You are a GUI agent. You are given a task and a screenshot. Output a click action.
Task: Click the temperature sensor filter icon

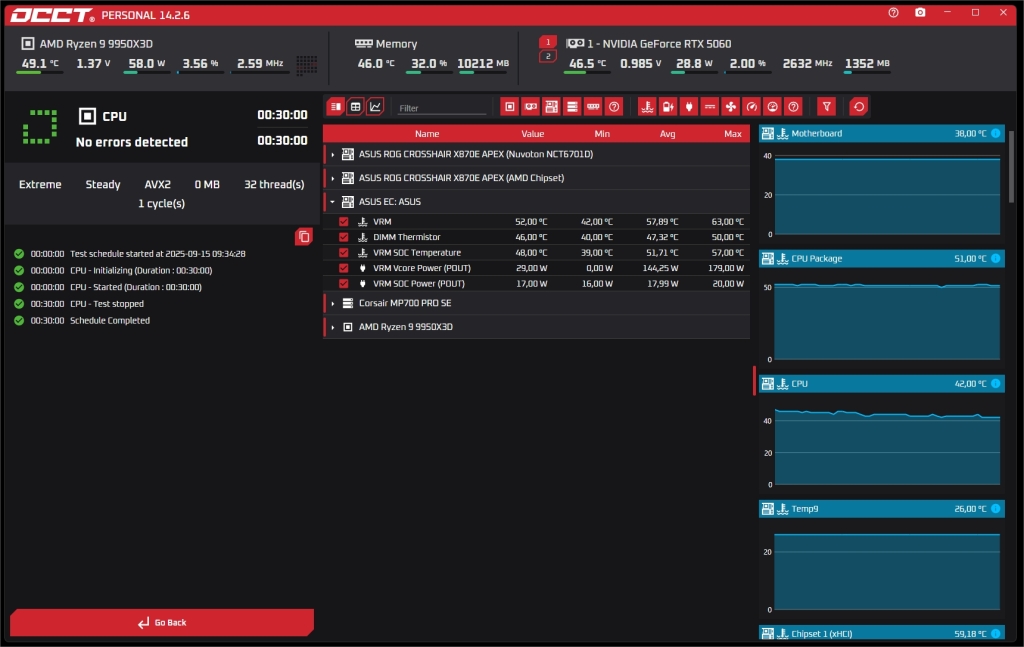(647, 106)
